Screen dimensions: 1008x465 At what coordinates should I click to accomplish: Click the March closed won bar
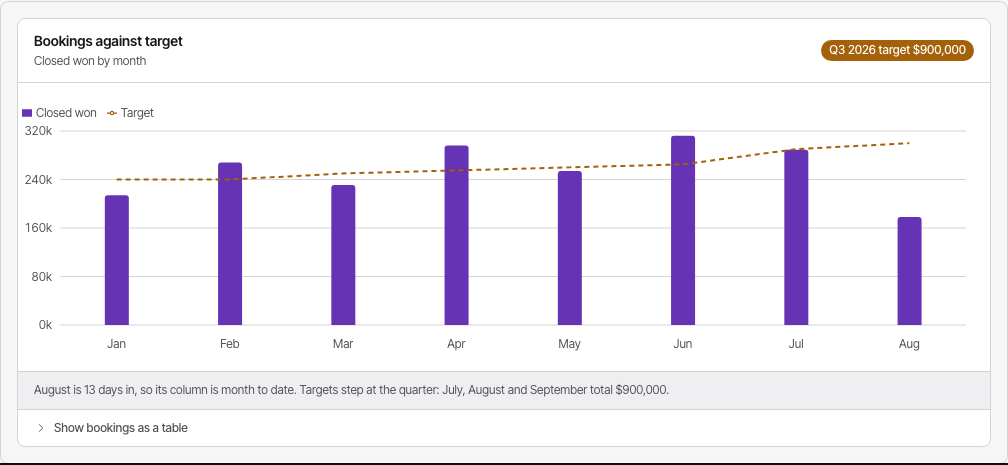(x=343, y=255)
